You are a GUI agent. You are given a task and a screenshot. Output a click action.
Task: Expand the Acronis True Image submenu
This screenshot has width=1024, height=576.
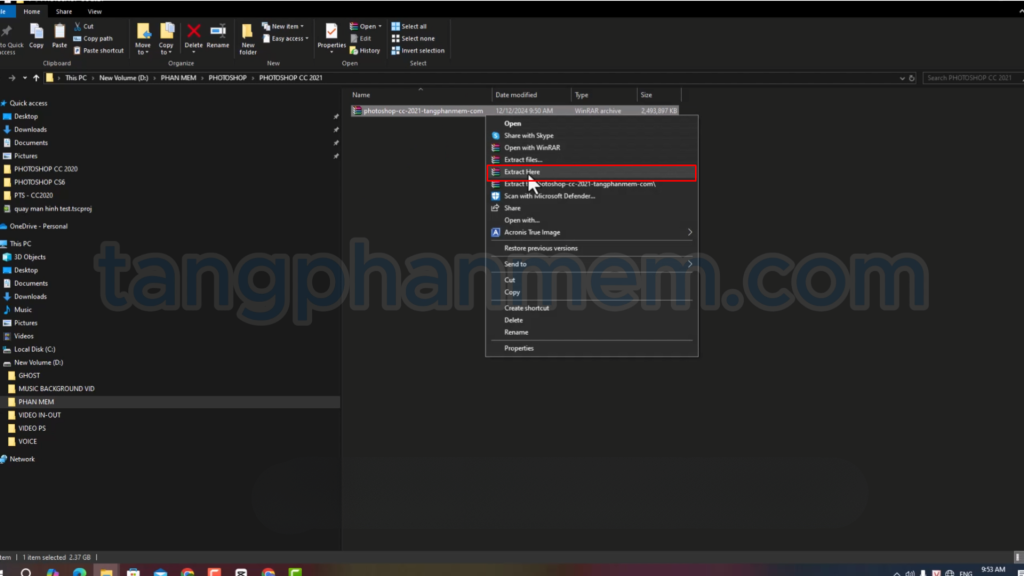(x=590, y=232)
